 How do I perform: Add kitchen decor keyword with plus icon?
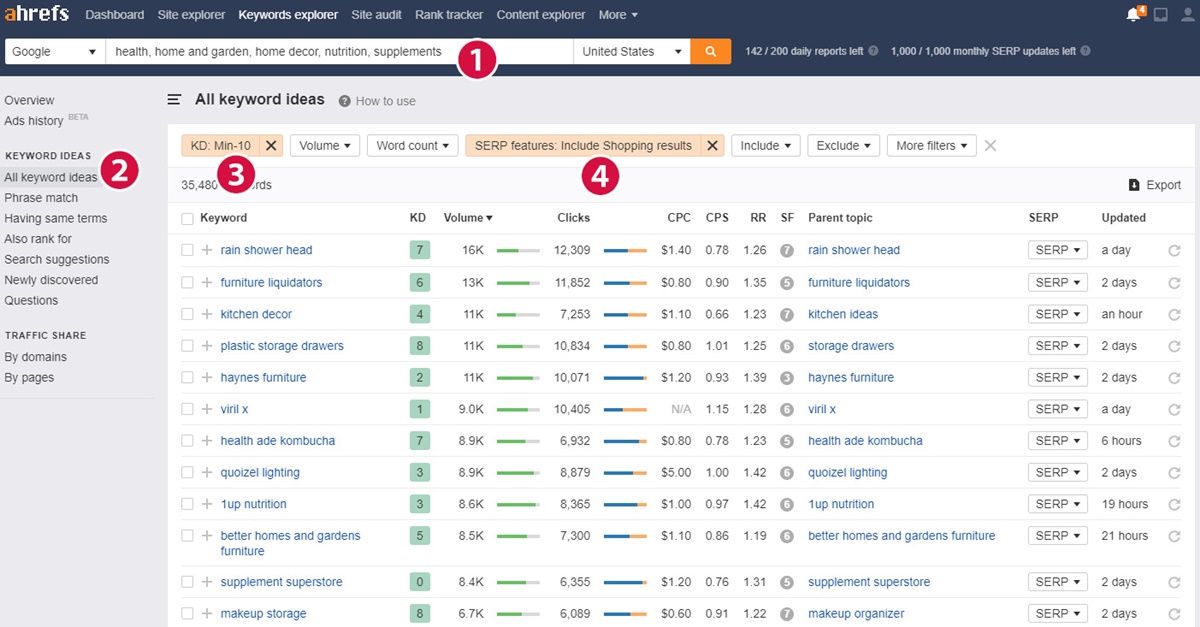pyautogui.click(x=207, y=314)
